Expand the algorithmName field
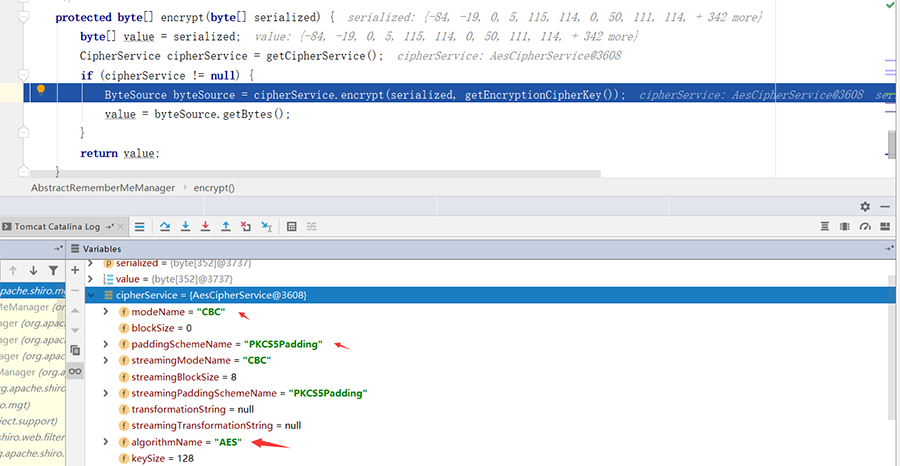The height and width of the screenshot is (466, 900). tap(105, 442)
